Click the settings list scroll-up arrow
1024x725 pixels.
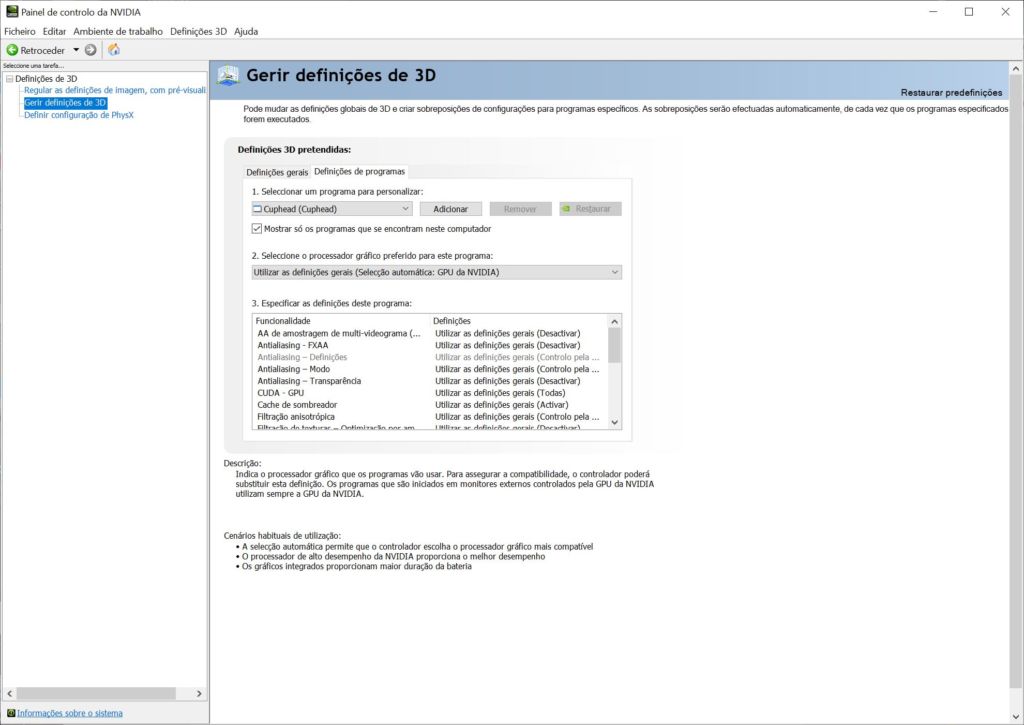(x=615, y=321)
